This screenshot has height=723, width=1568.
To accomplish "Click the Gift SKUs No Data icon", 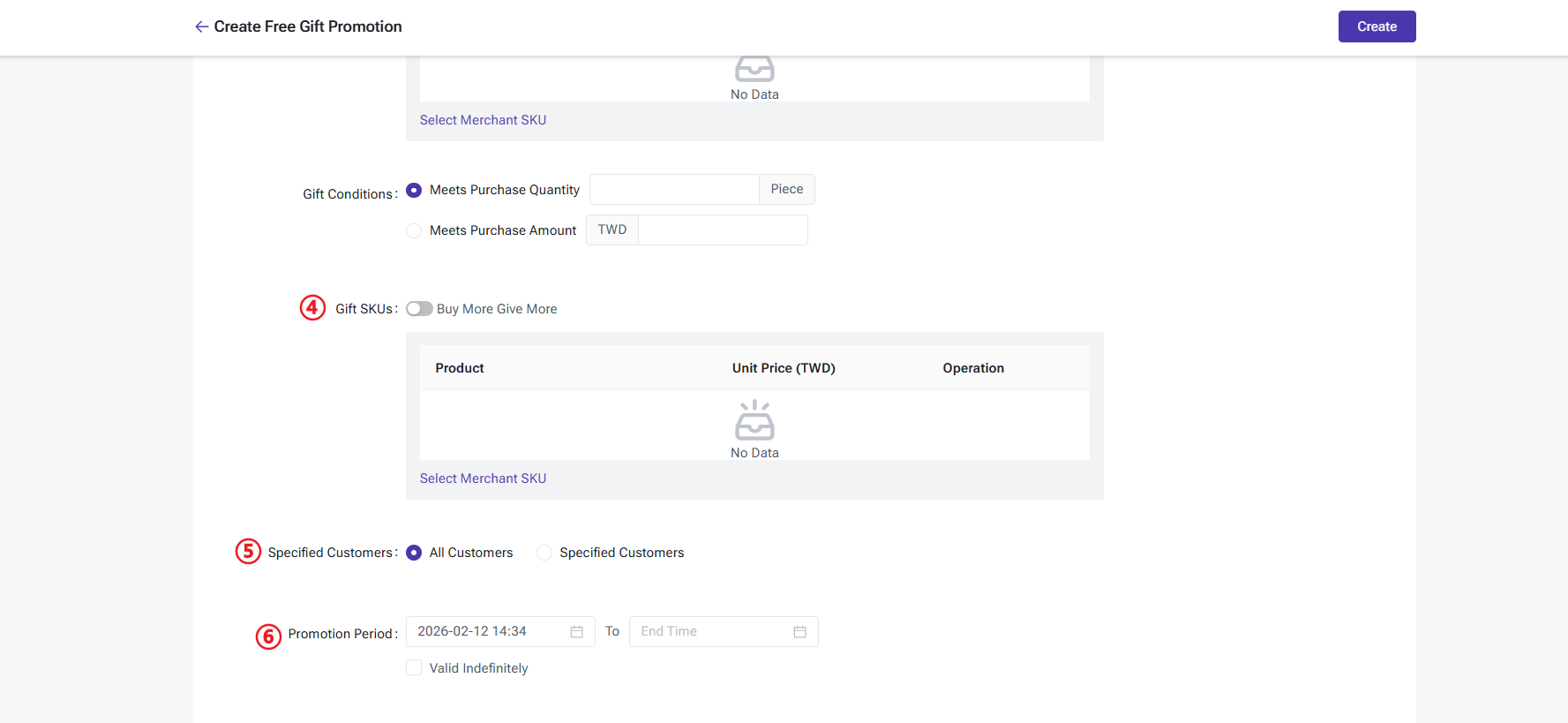I will [x=754, y=420].
